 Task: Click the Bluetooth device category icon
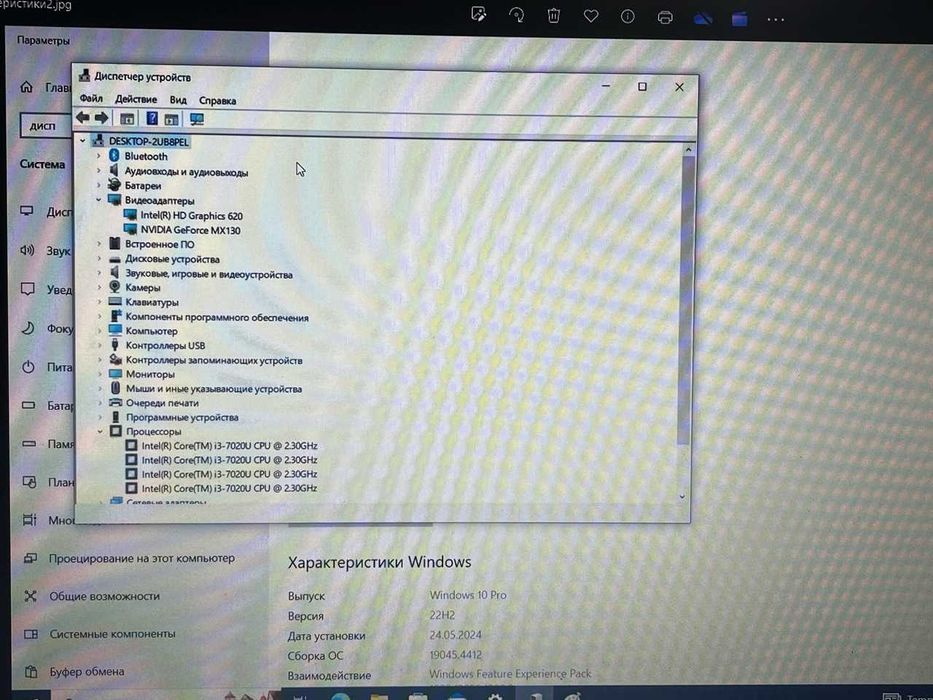114,155
